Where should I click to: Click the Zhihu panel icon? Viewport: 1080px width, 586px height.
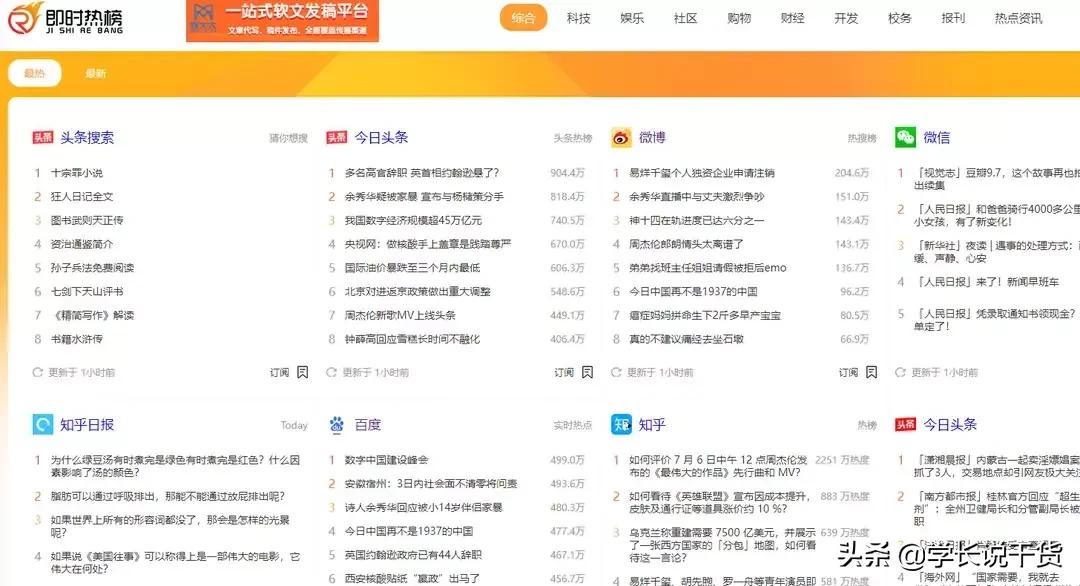click(621, 424)
